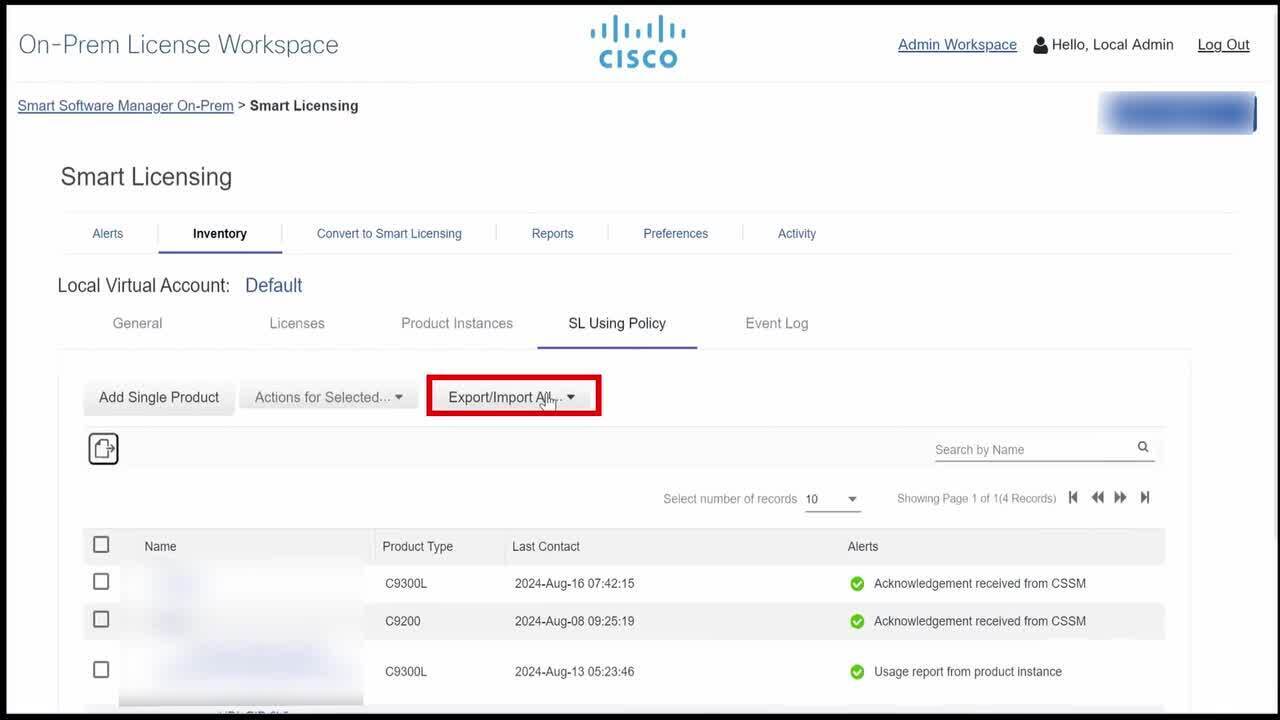Open the Activity tab

pyautogui.click(x=797, y=233)
